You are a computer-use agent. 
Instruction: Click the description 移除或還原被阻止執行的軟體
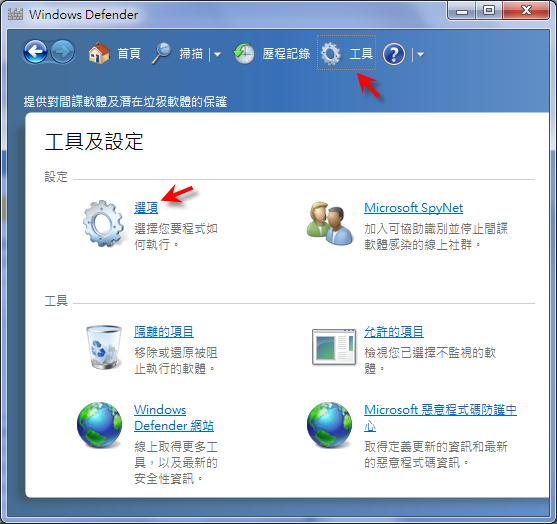[176, 361]
